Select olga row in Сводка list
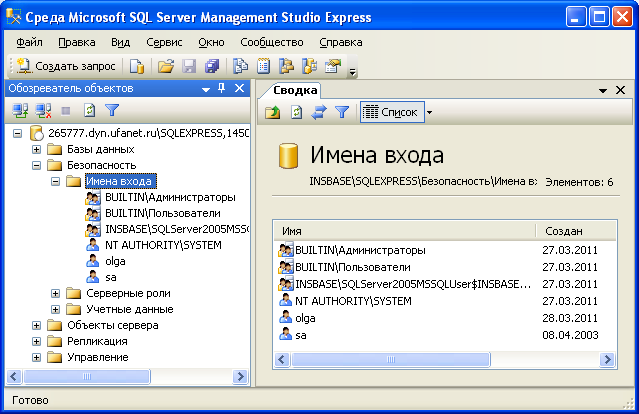639x414 pixels. click(445, 318)
